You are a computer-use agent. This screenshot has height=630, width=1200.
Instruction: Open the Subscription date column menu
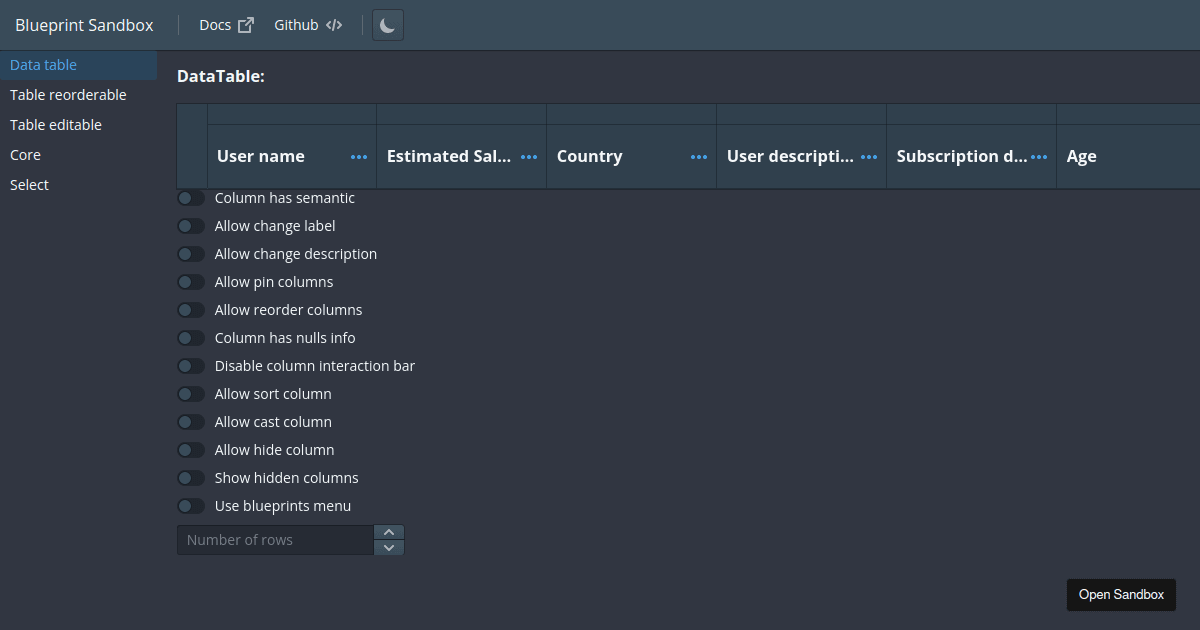(1038, 156)
